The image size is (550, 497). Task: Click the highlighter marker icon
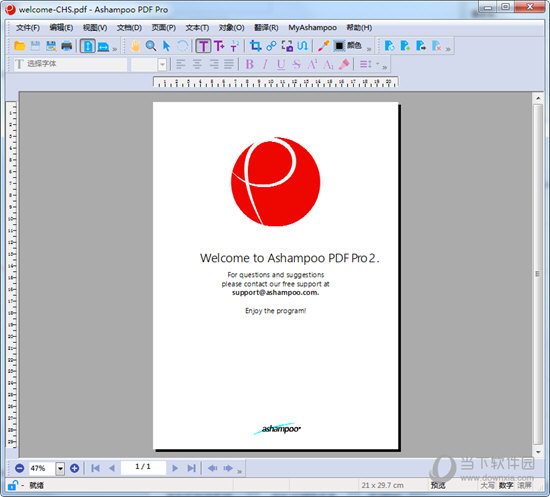pyautogui.click(x=344, y=64)
